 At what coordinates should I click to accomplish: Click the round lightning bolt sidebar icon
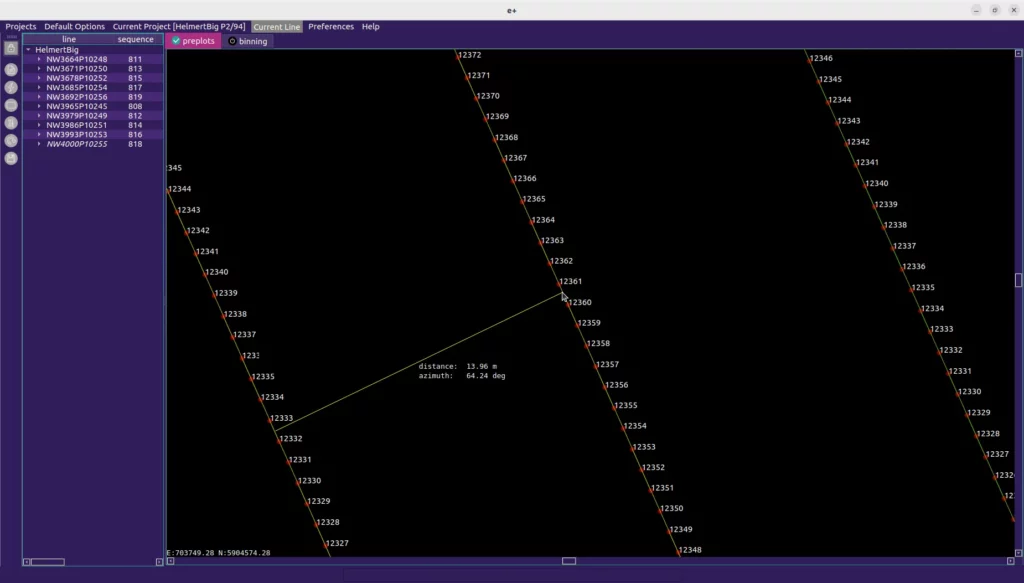click(11, 87)
